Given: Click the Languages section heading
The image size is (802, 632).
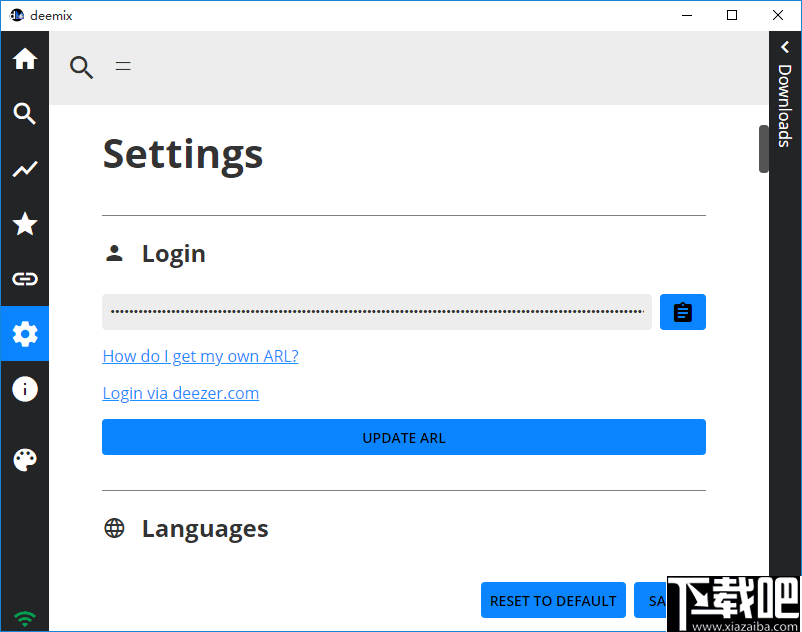Looking at the screenshot, I should (205, 529).
